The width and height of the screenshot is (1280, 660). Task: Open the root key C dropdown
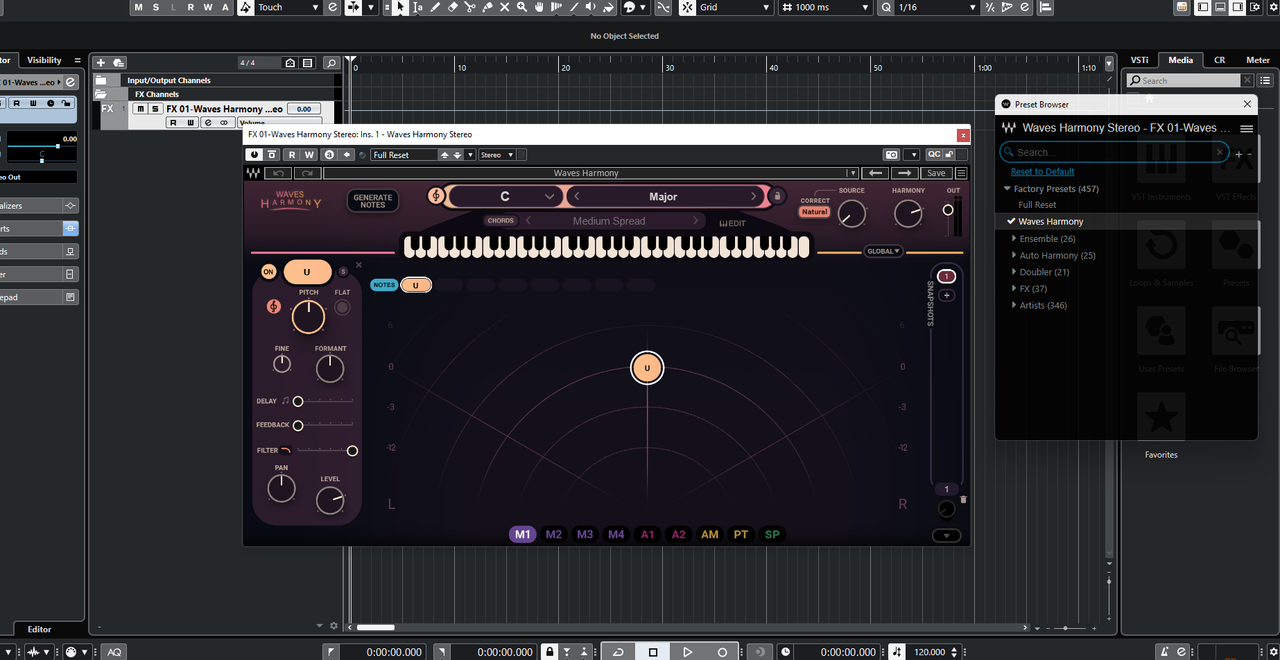[x=505, y=196]
